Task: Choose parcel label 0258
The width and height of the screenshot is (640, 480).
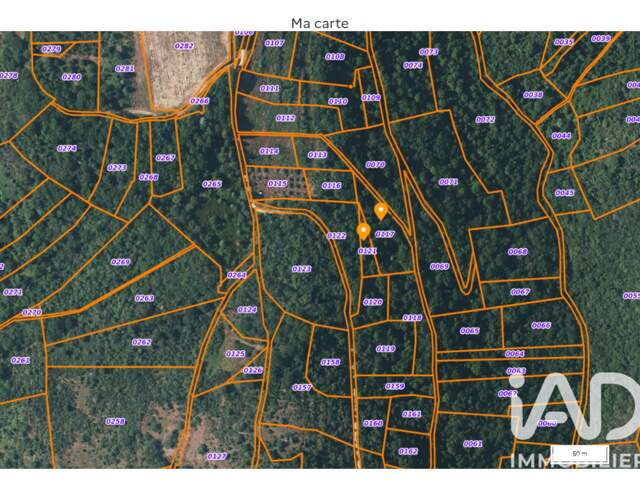Action: click(115, 421)
